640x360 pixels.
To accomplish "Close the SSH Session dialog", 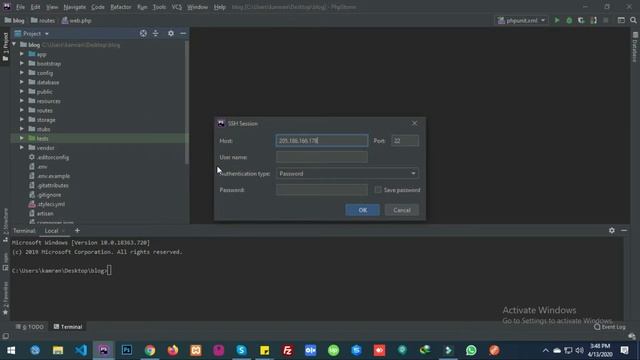I will [x=414, y=123].
